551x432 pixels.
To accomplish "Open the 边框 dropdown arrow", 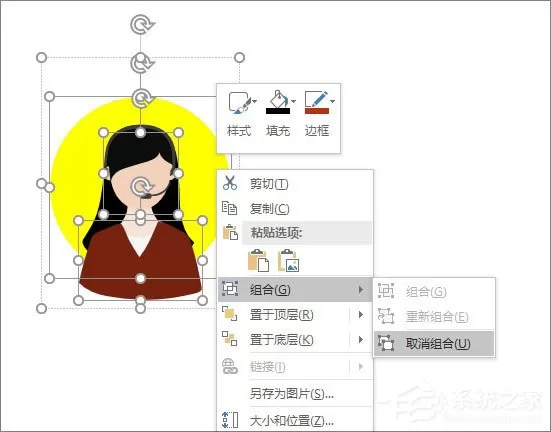I will click(x=332, y=102).
